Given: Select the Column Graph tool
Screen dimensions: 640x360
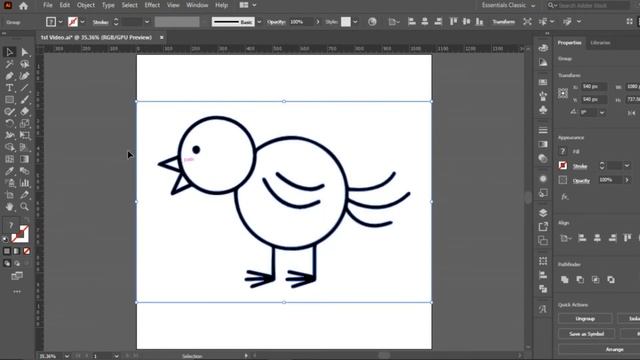Looking at the screenshot, I should coord(24,183).
